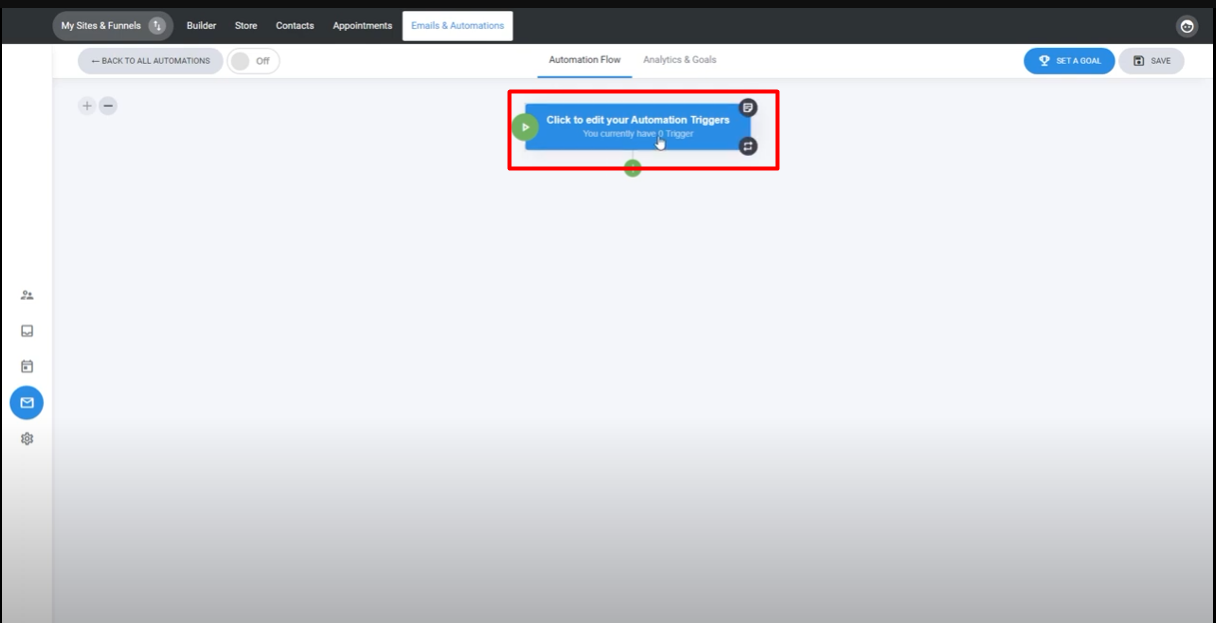Open the My Sites & Funnels switcher
Screen dimensions: 1216x623
pos(113,26)
